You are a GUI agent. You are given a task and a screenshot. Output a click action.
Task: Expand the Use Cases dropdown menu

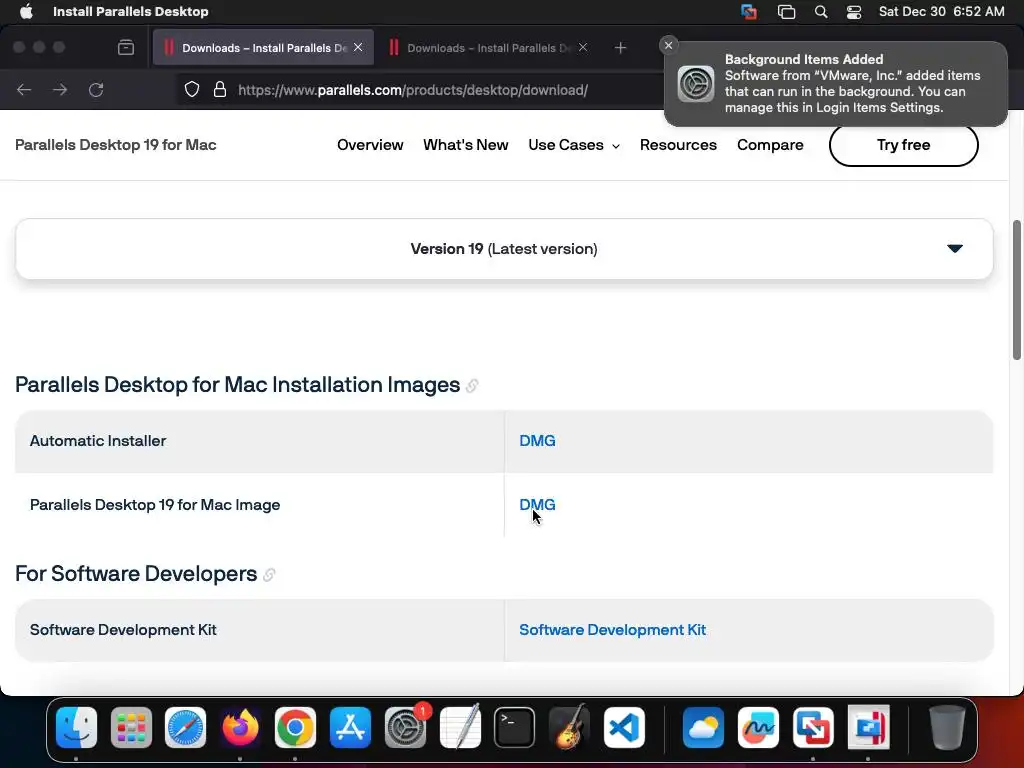pos(574,145)
